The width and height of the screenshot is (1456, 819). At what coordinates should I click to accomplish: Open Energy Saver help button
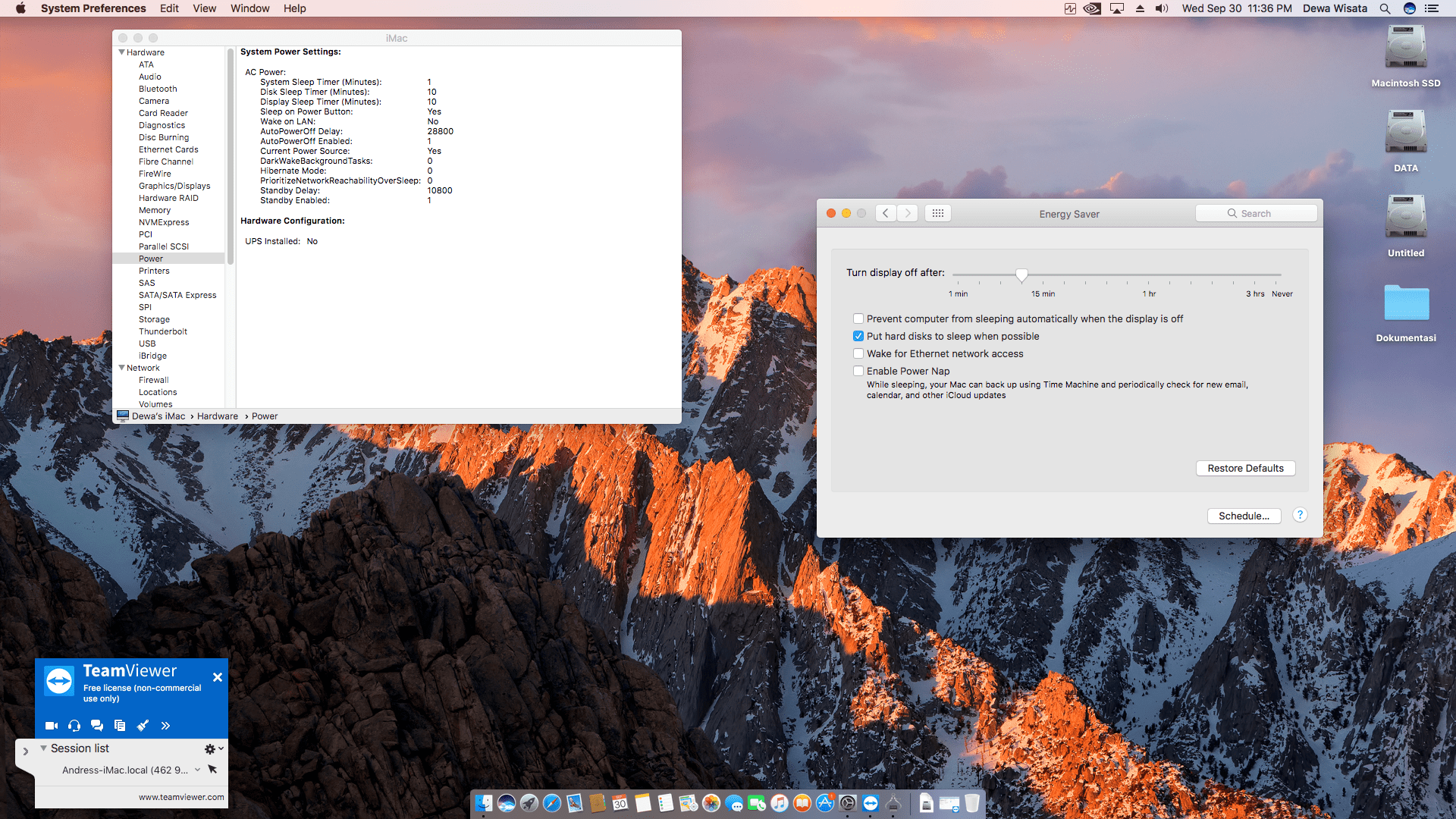(x=1300, y=515)
